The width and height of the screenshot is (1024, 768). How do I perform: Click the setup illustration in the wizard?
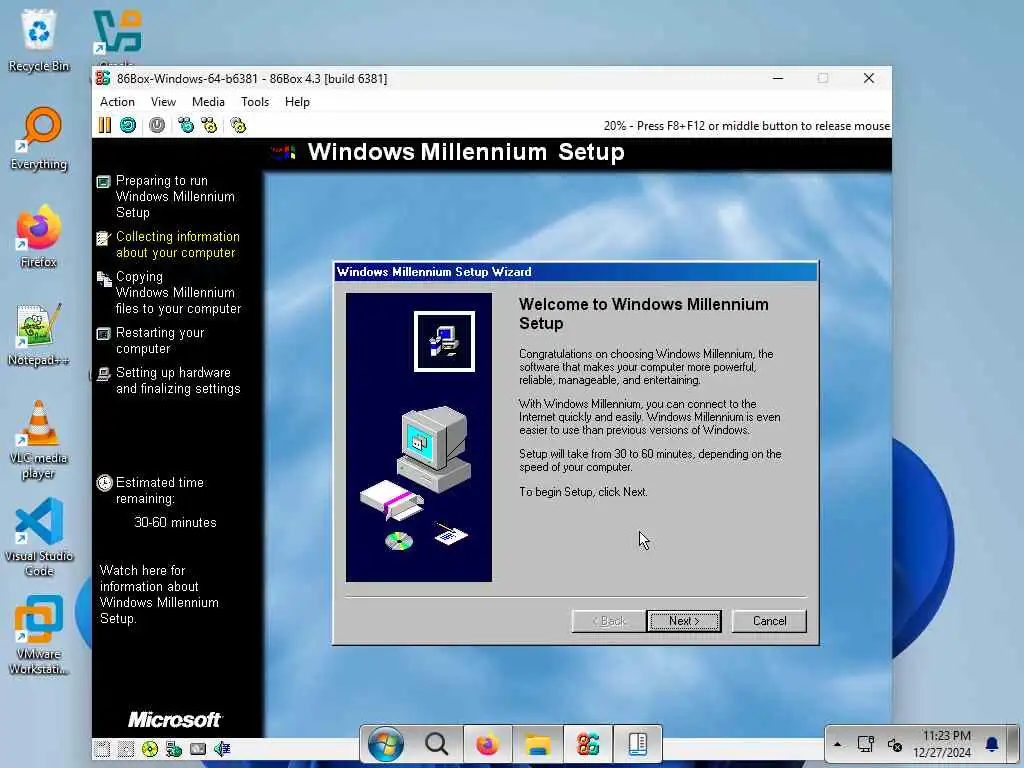click(419, 437)
